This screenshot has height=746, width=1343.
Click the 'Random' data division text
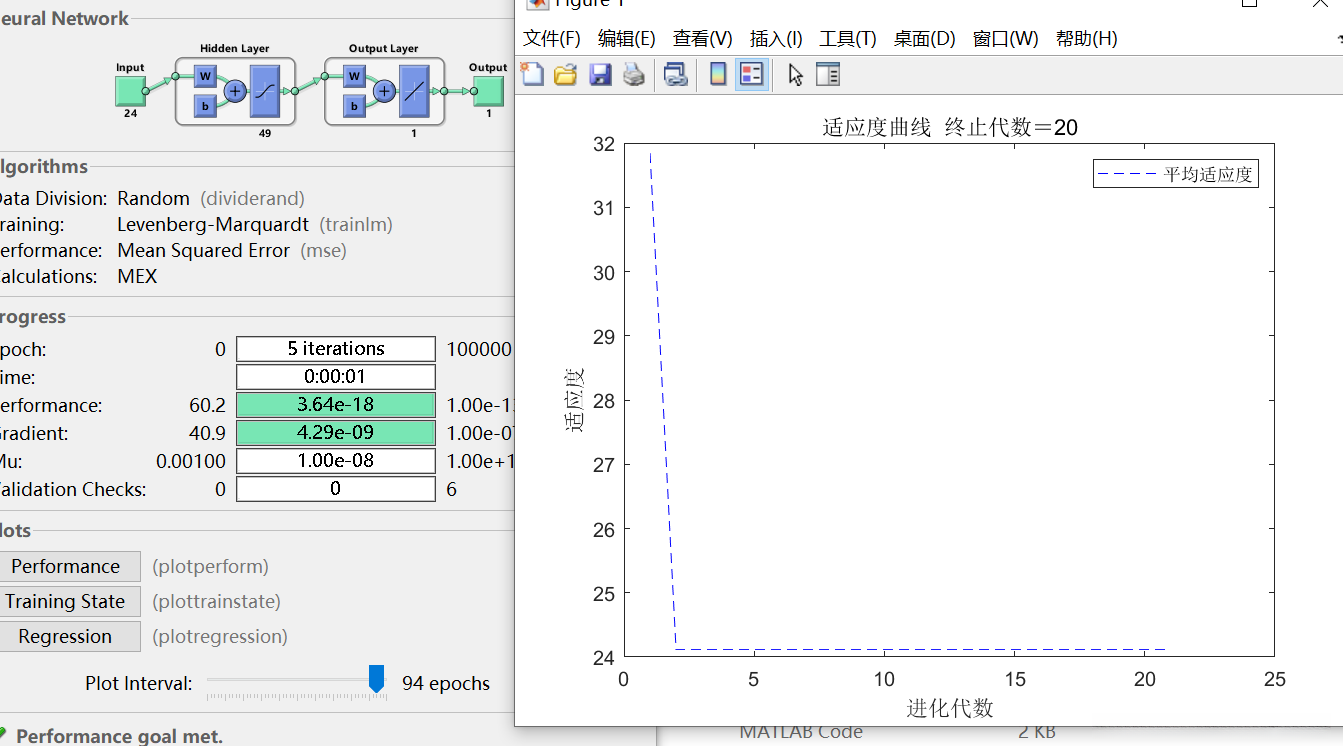point(153,198)
